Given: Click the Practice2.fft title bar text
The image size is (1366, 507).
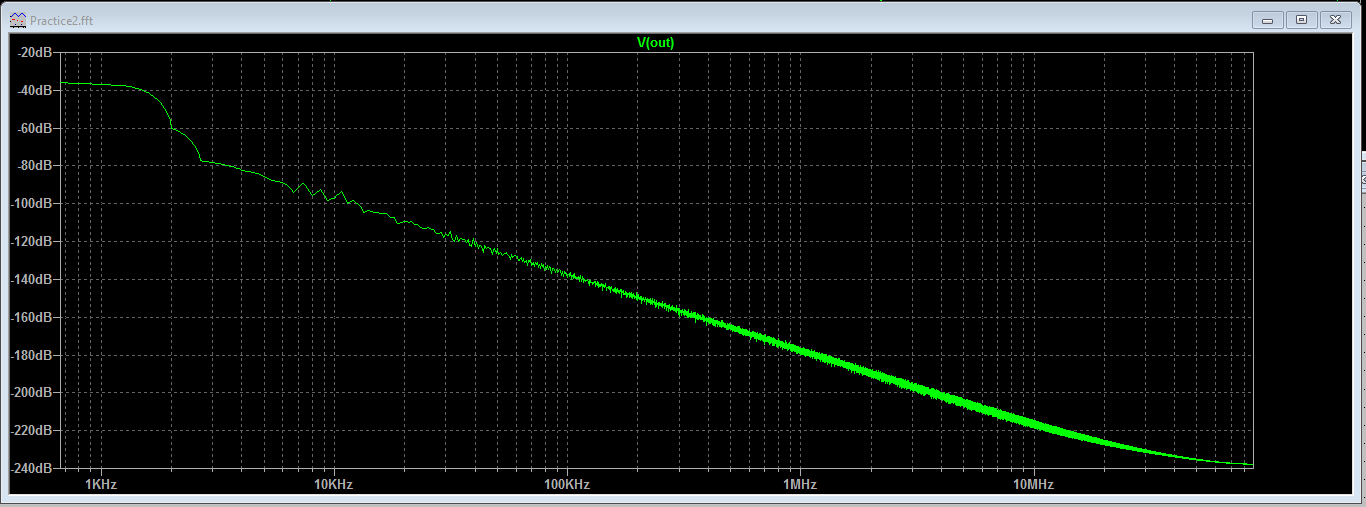Looking at the screenshot, I should pyautogui.click(x=62, y=20).
